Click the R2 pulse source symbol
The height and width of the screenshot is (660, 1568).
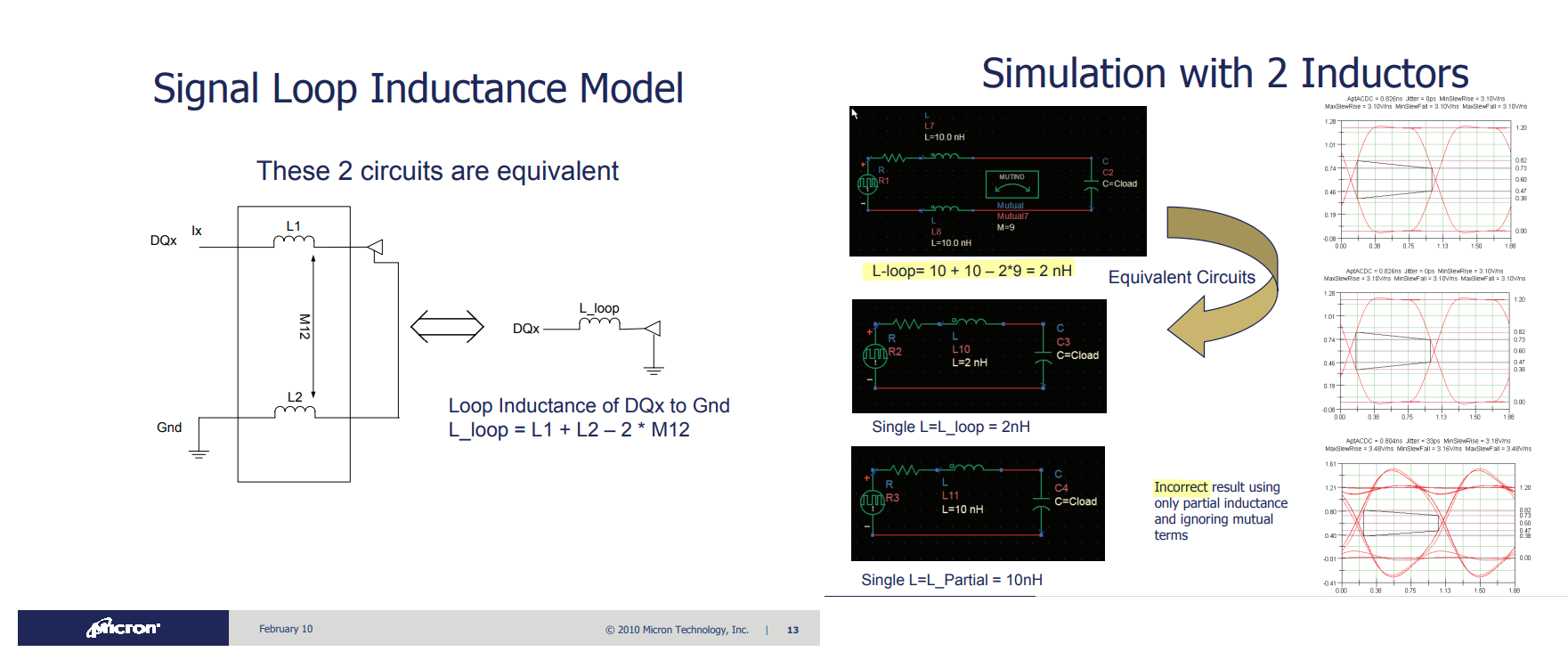875,355
